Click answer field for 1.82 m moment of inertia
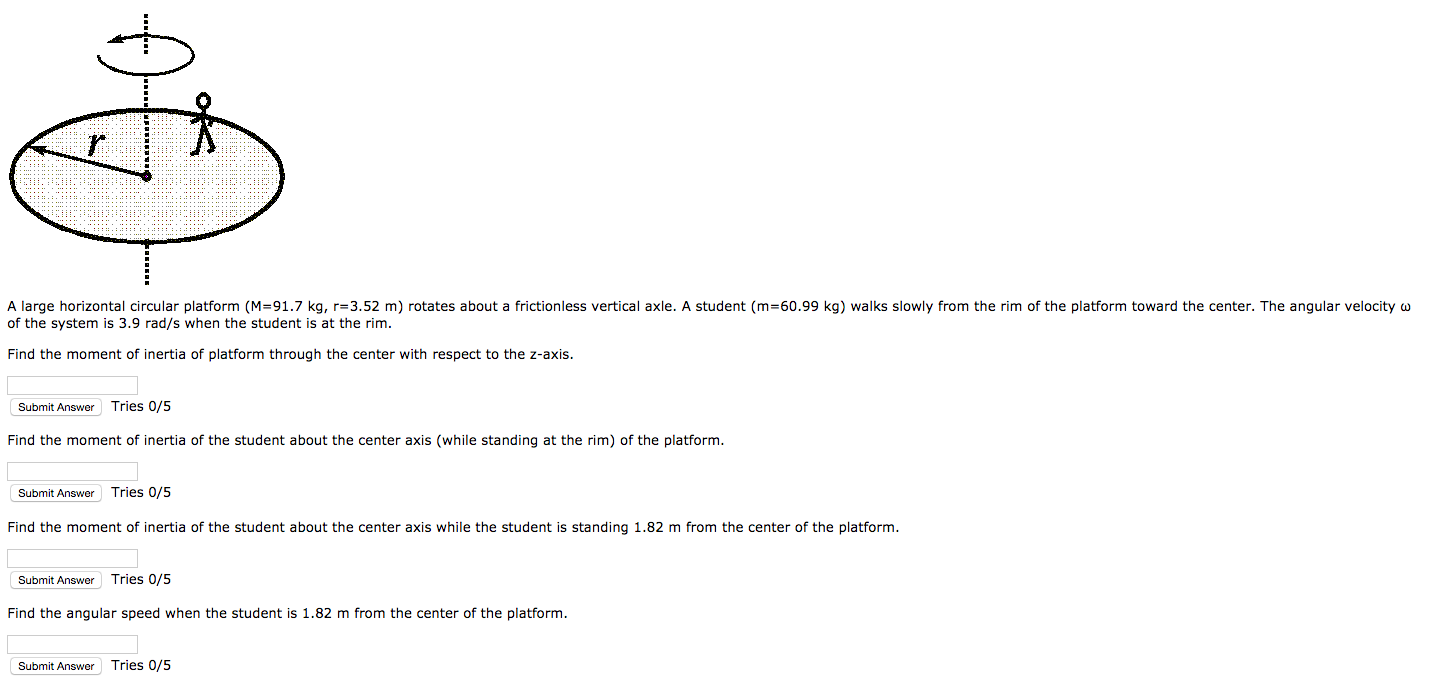The image size is (1433, 687). 72,558
